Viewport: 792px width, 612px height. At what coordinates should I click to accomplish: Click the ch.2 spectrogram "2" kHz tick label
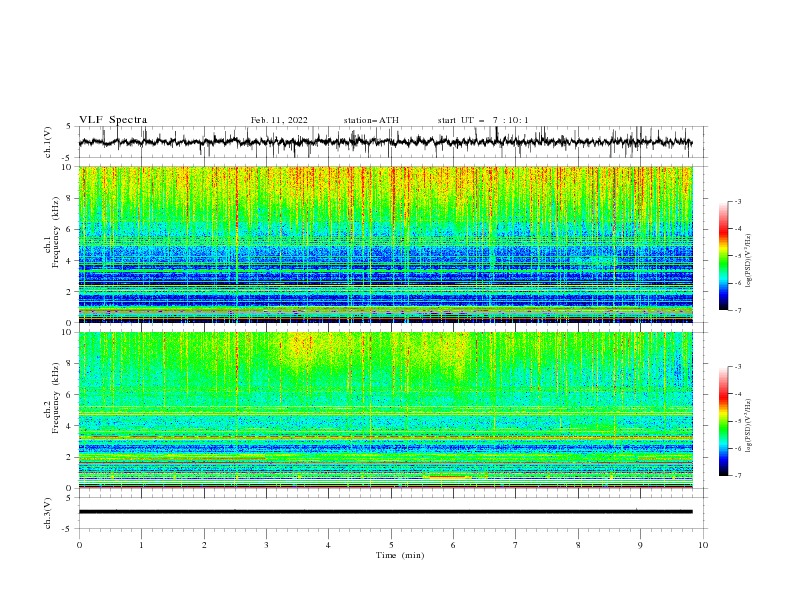click(71, 457)
